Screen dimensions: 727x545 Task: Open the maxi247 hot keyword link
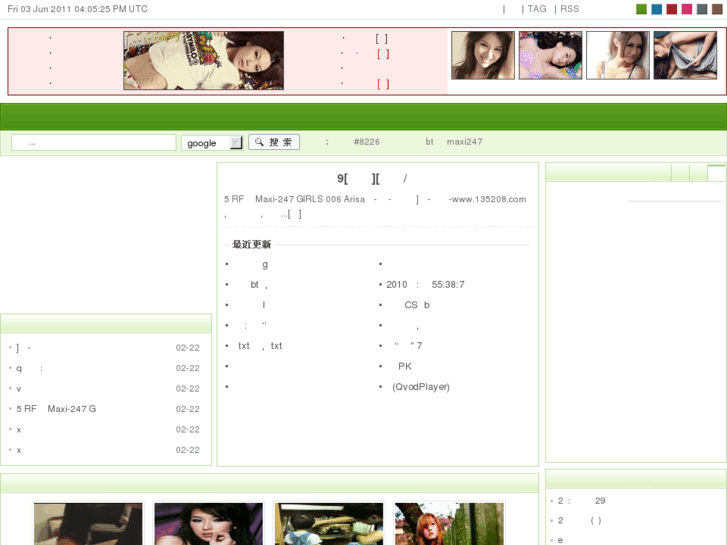(x=465, y=142)
